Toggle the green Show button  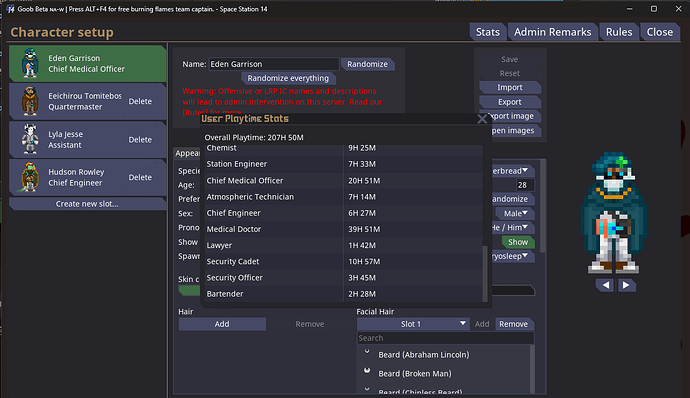tap(518, 242)
